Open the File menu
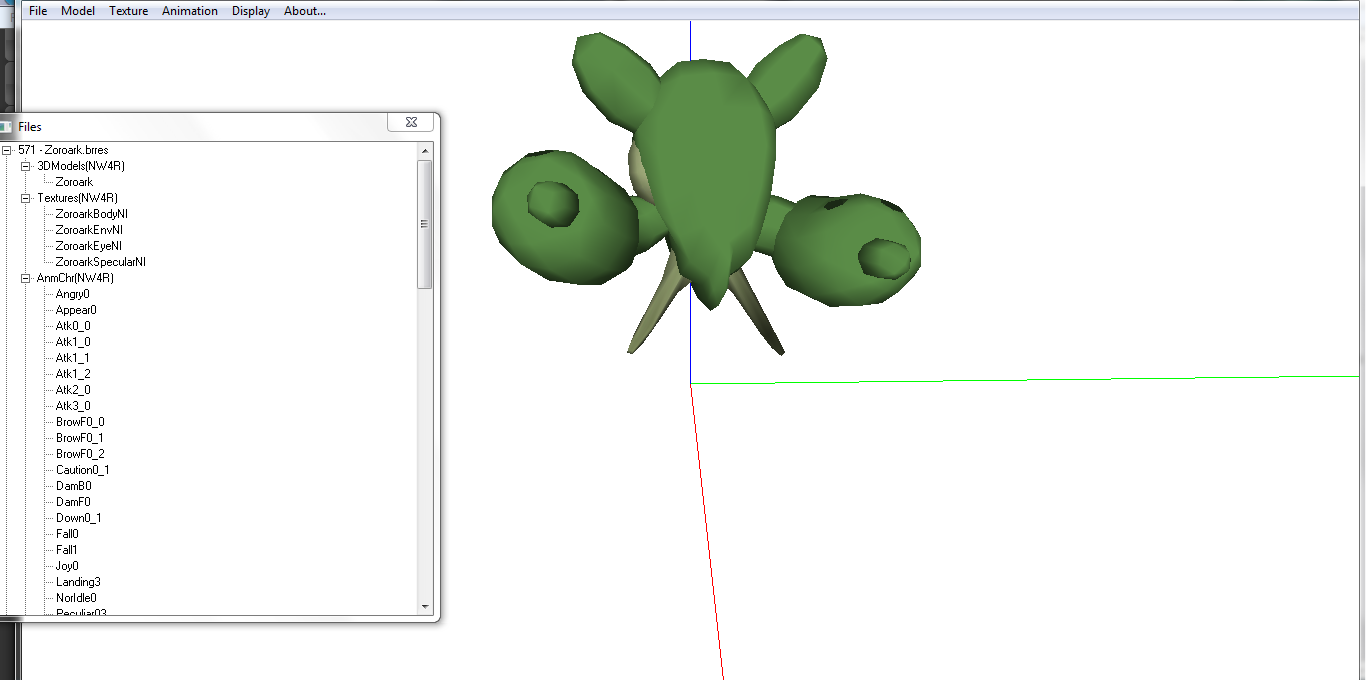 pos(38,11)
